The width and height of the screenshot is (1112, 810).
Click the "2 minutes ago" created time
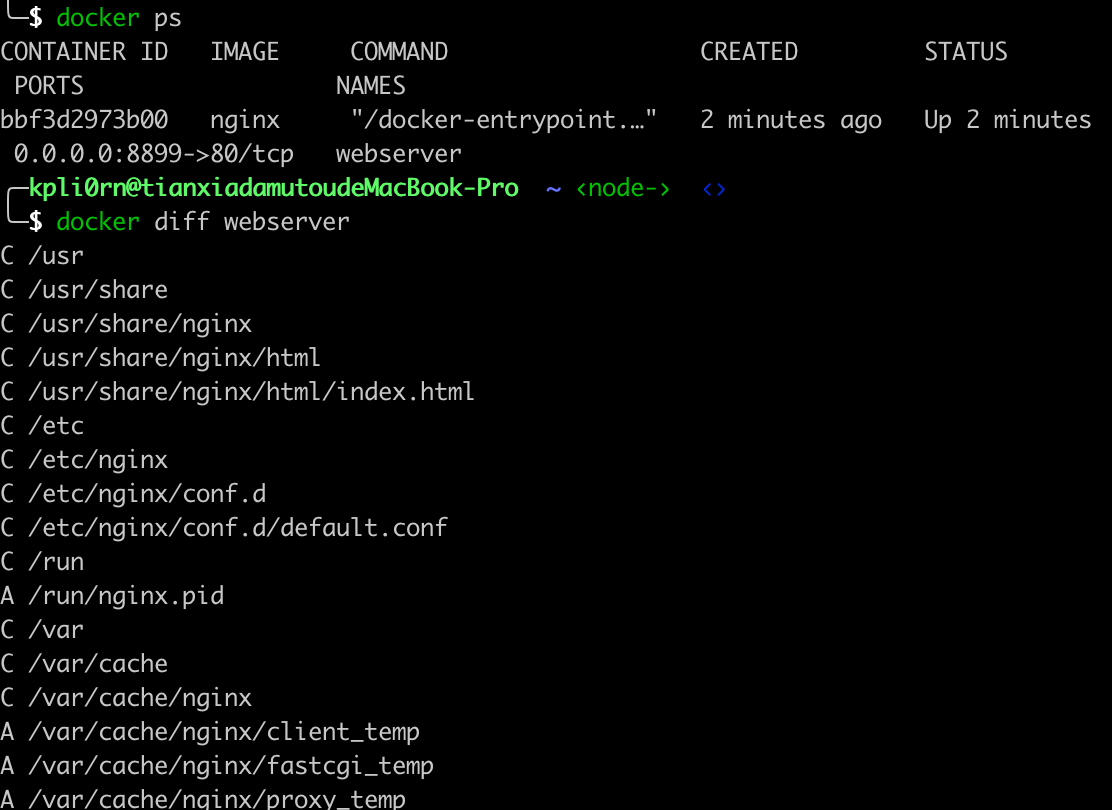point(790,120)
